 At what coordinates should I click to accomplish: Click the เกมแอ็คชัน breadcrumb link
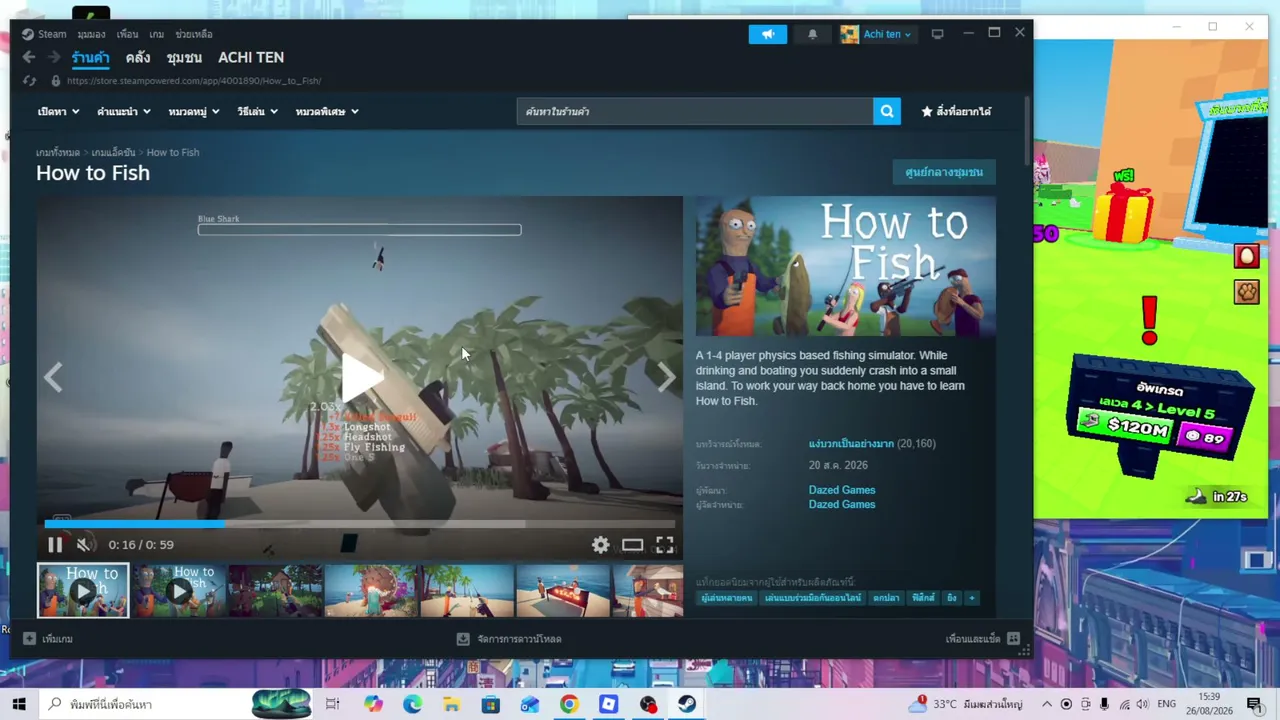tap(113, 152)
